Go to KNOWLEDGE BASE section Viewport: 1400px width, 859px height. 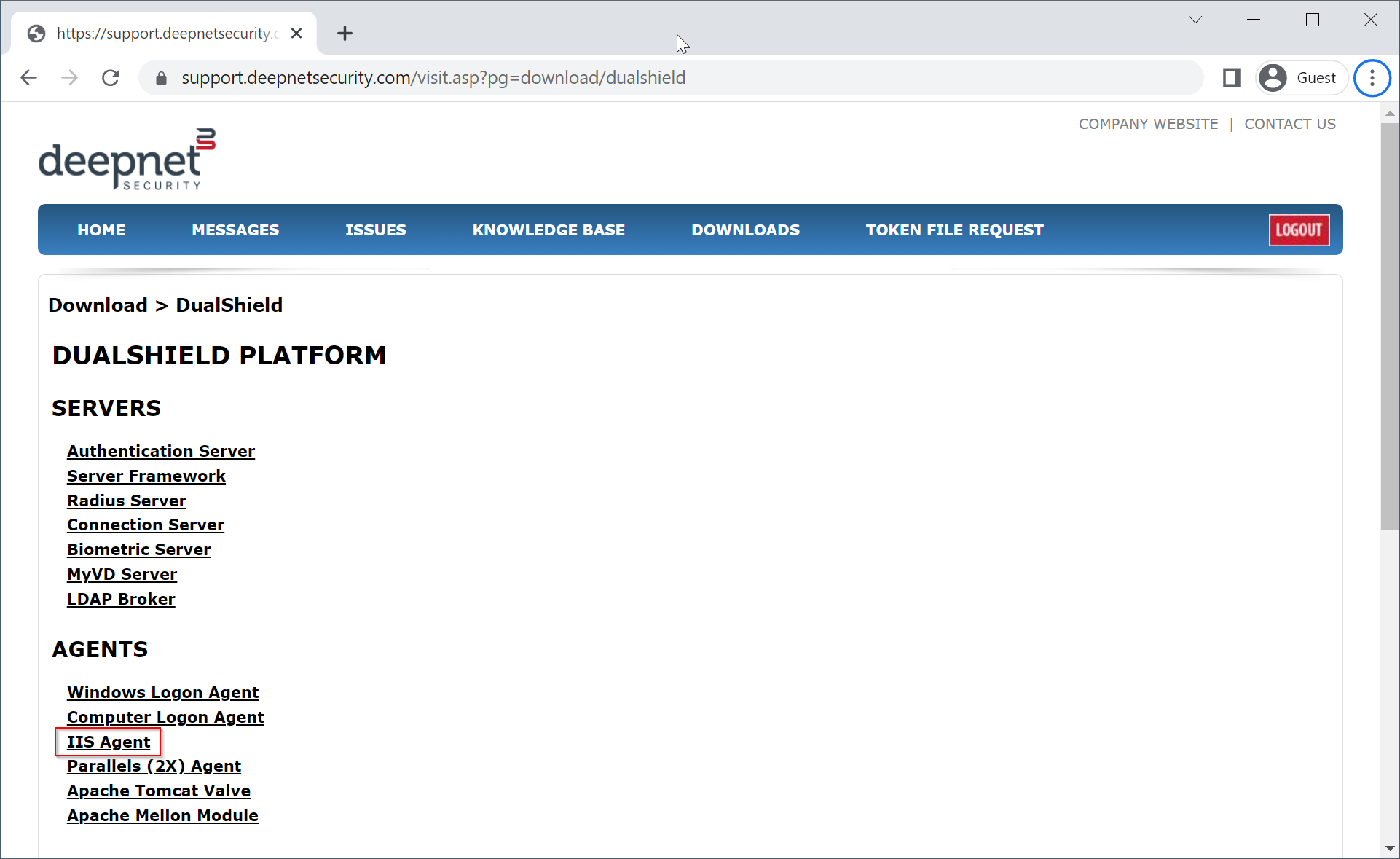[548, 230]
